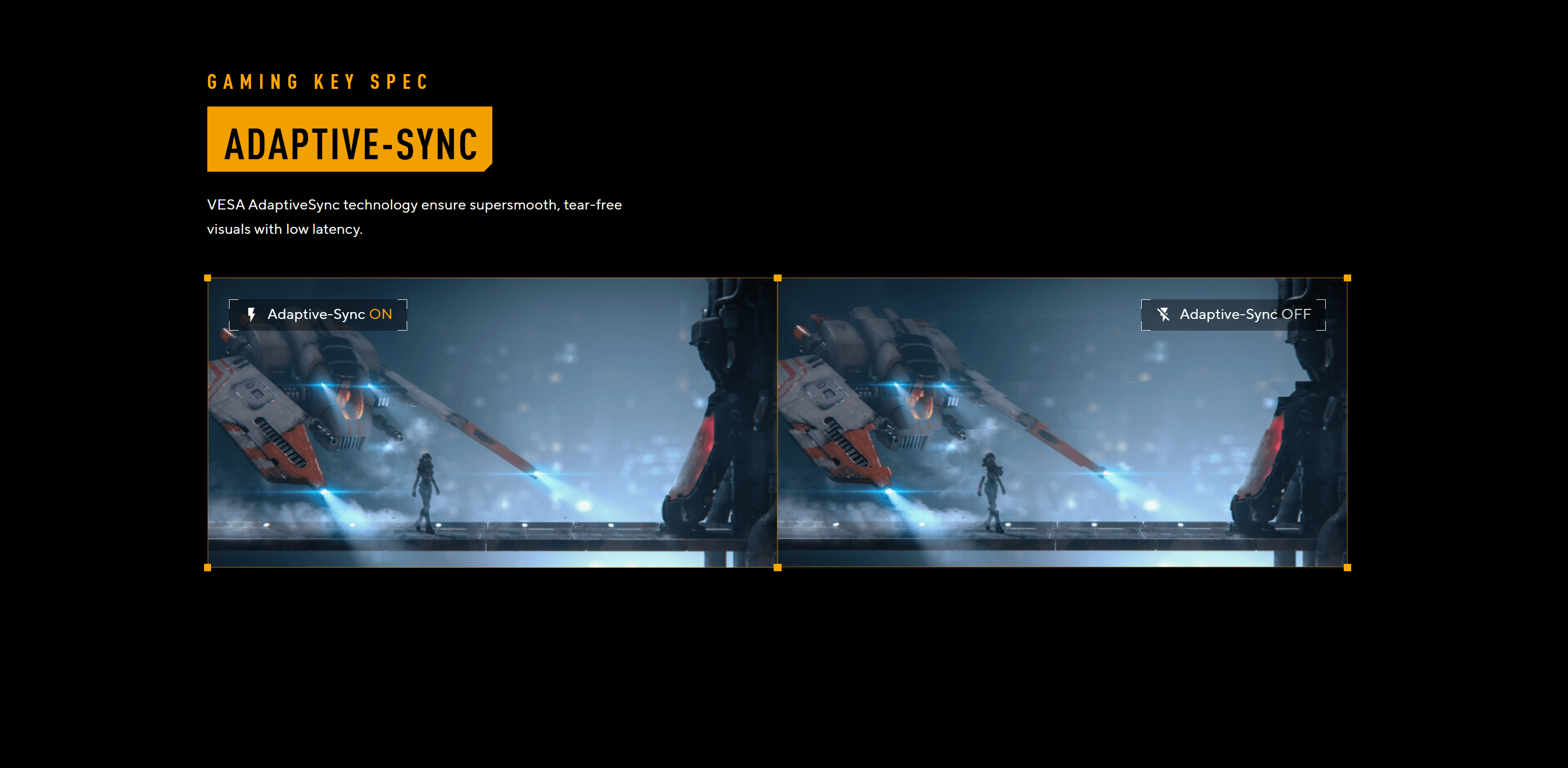Click the 'visuals with low latency' text line
Screen dimensions: 1568x768
click(285, 230)
